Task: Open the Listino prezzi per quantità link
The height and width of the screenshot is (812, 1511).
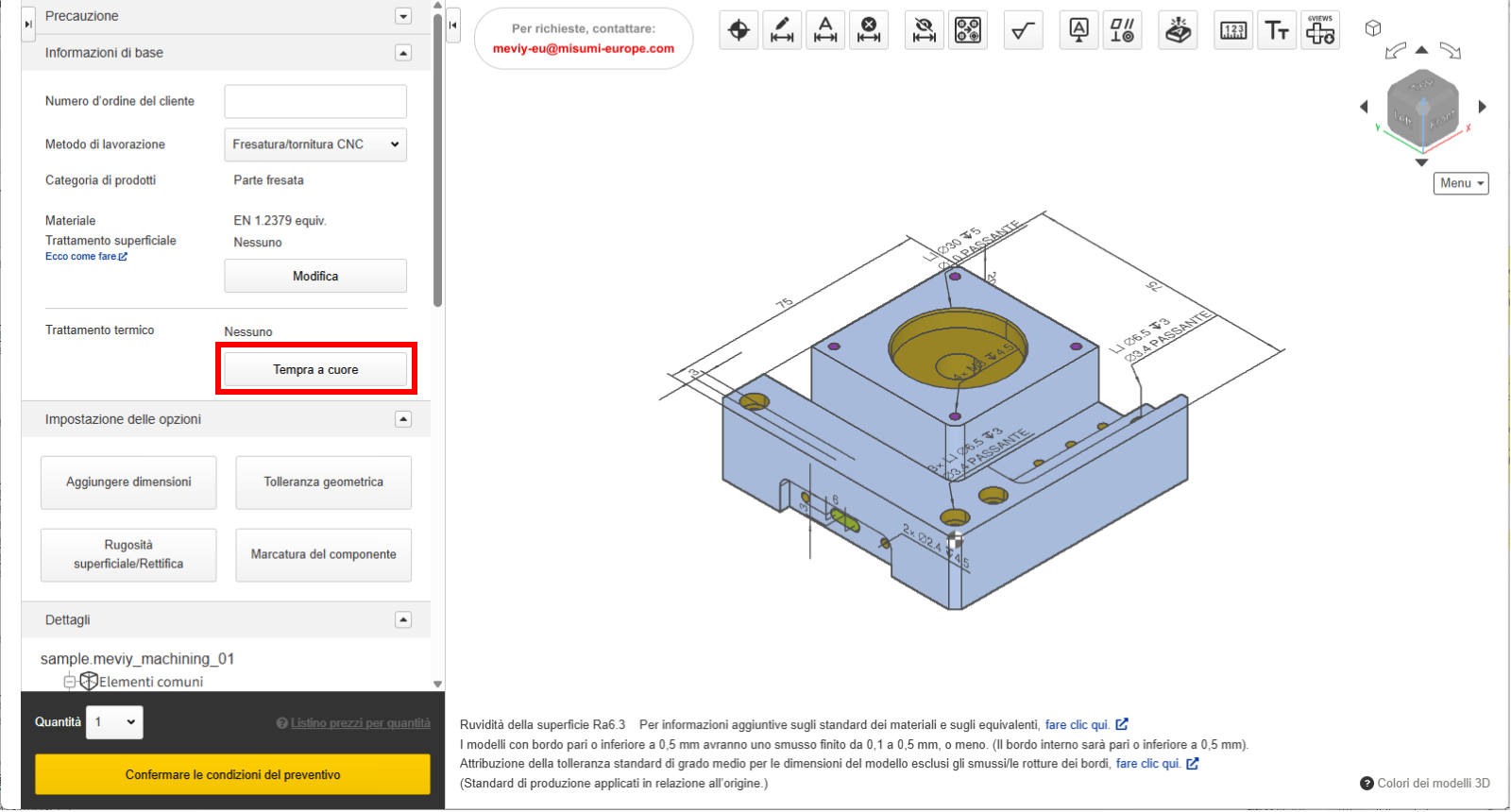Action: tap(360, 723)
